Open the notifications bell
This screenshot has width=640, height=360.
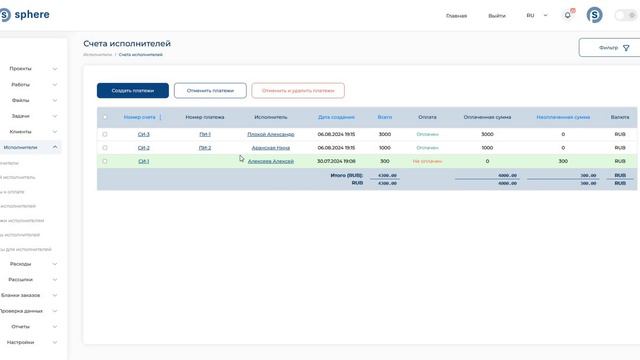click(x=568, y=15)
